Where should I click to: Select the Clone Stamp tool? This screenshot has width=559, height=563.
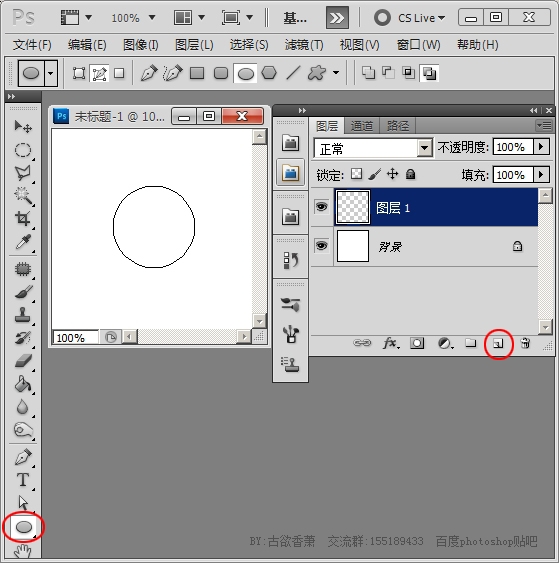click(23, 315)
